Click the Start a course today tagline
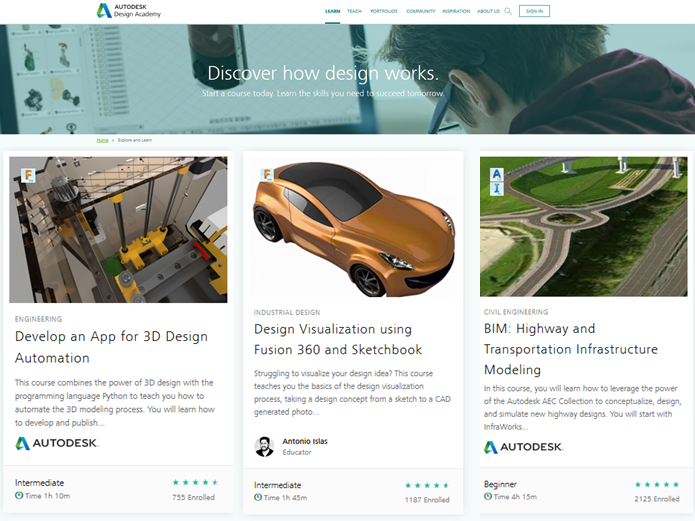The width and height of the screenshot is (695, 521). point(323,94)
